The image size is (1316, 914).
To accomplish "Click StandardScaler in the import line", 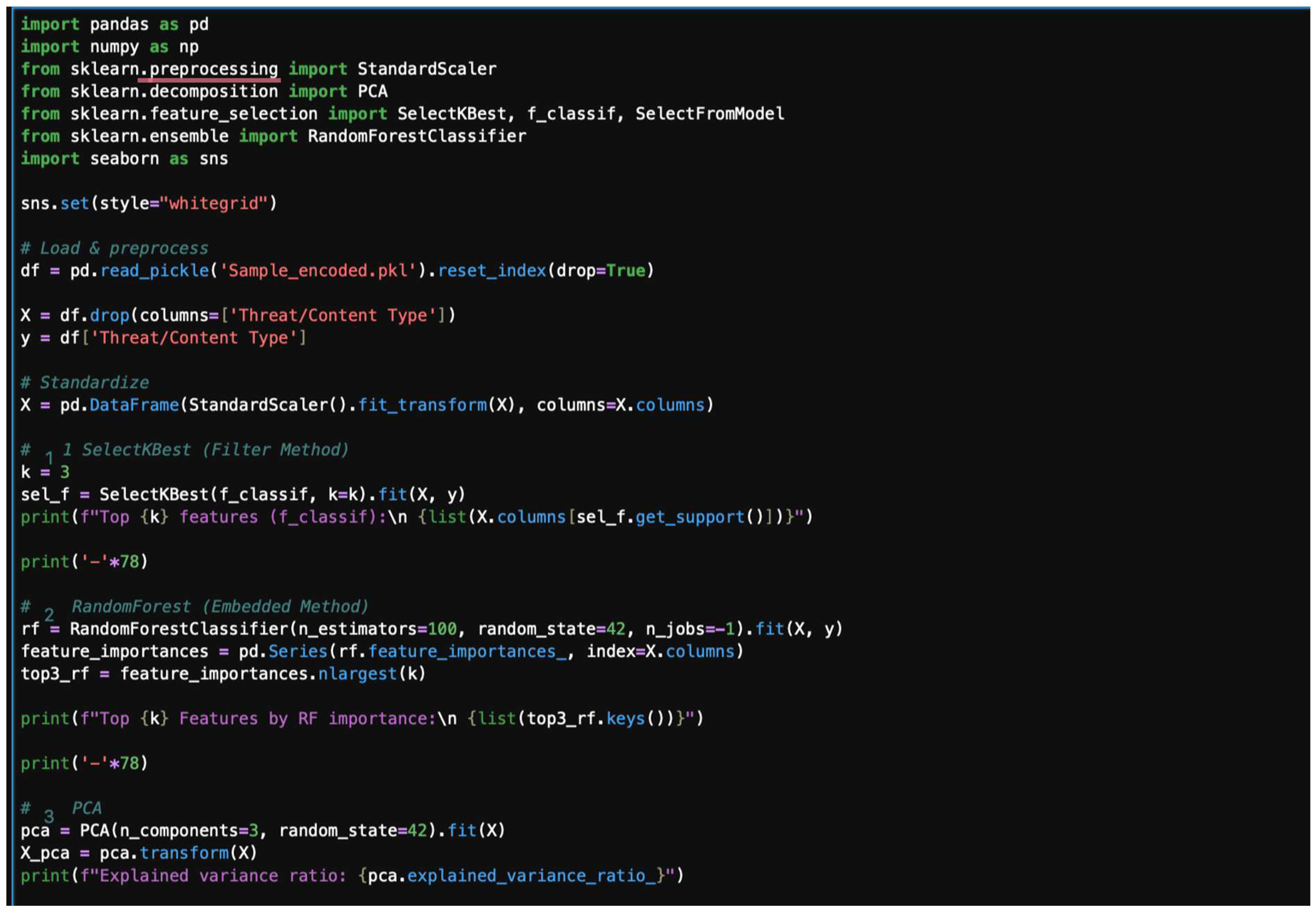I will 426,69.
